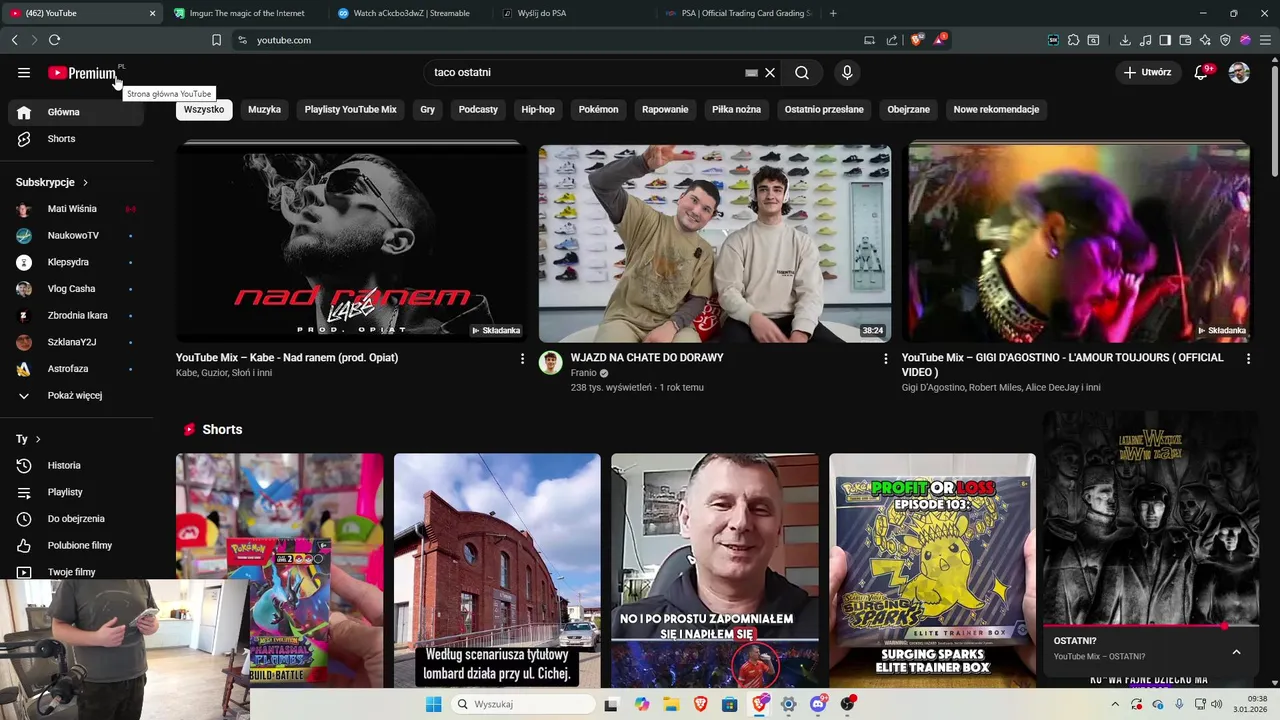1280x720 pixels.
Task: Open the WJAZD NA CHATE DO DORAWY thumbnail
Action: 715,243
